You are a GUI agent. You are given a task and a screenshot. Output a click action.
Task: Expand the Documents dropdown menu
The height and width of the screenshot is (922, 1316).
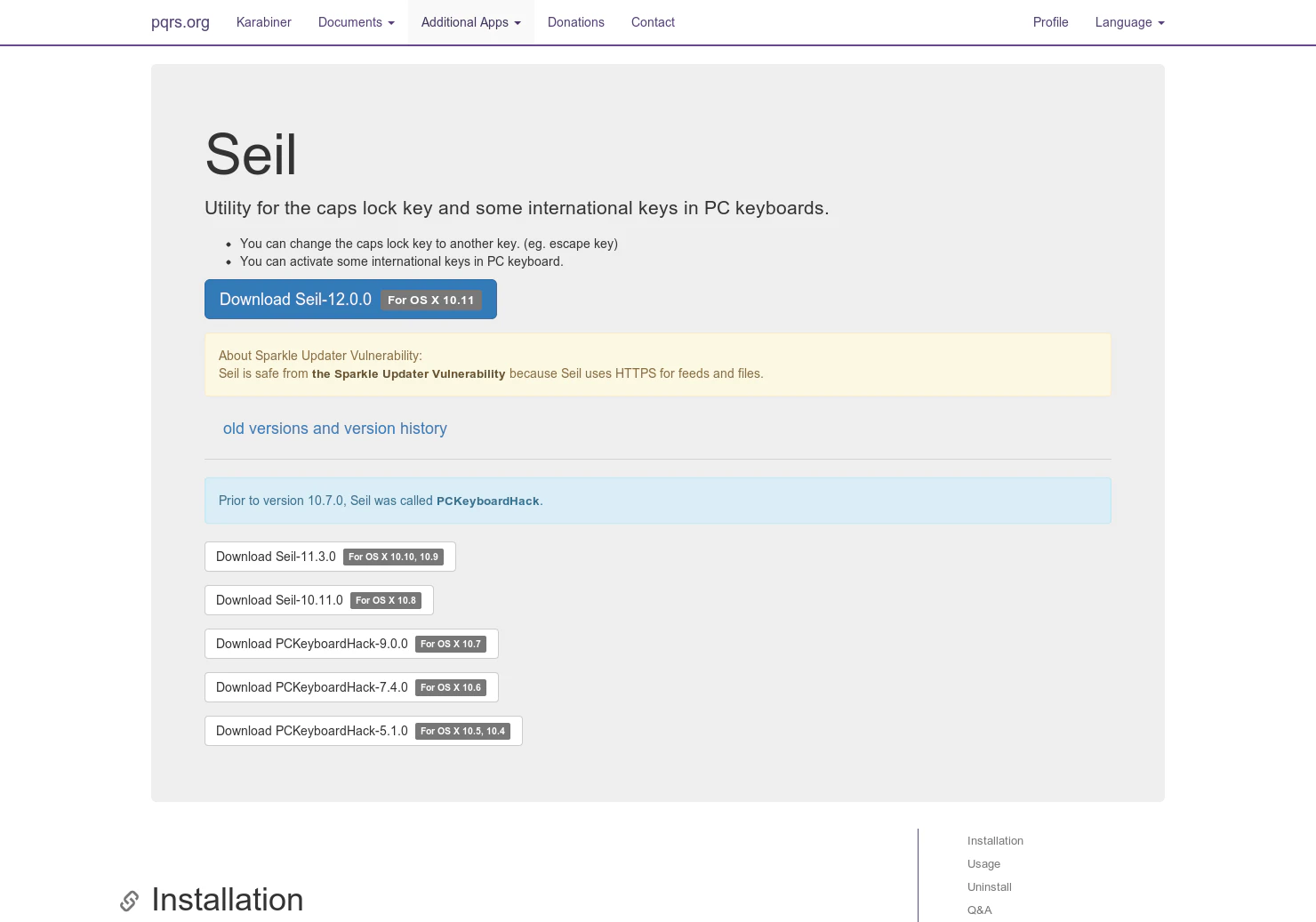pos(357,22)
